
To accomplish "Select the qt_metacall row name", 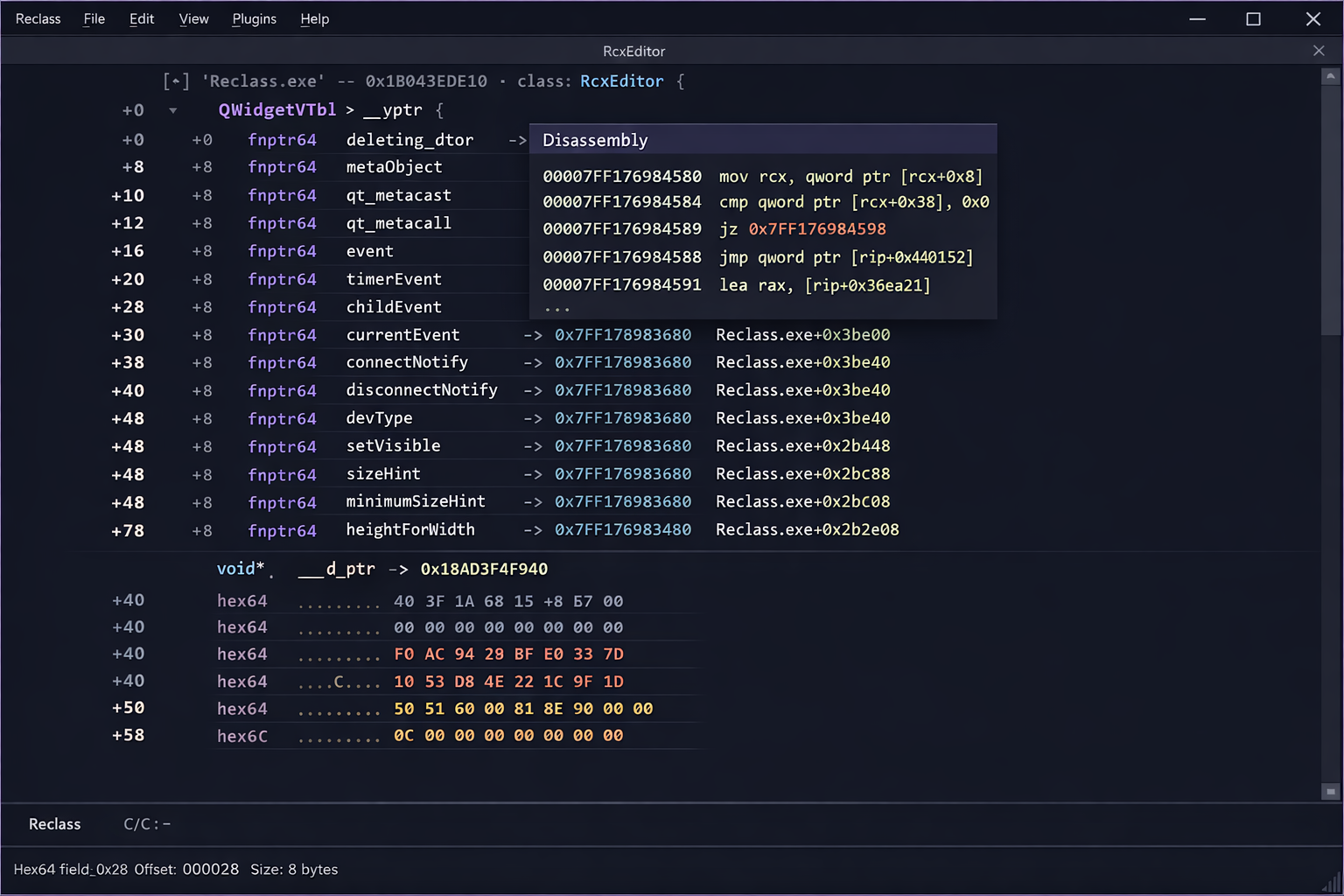I will 398,223.
